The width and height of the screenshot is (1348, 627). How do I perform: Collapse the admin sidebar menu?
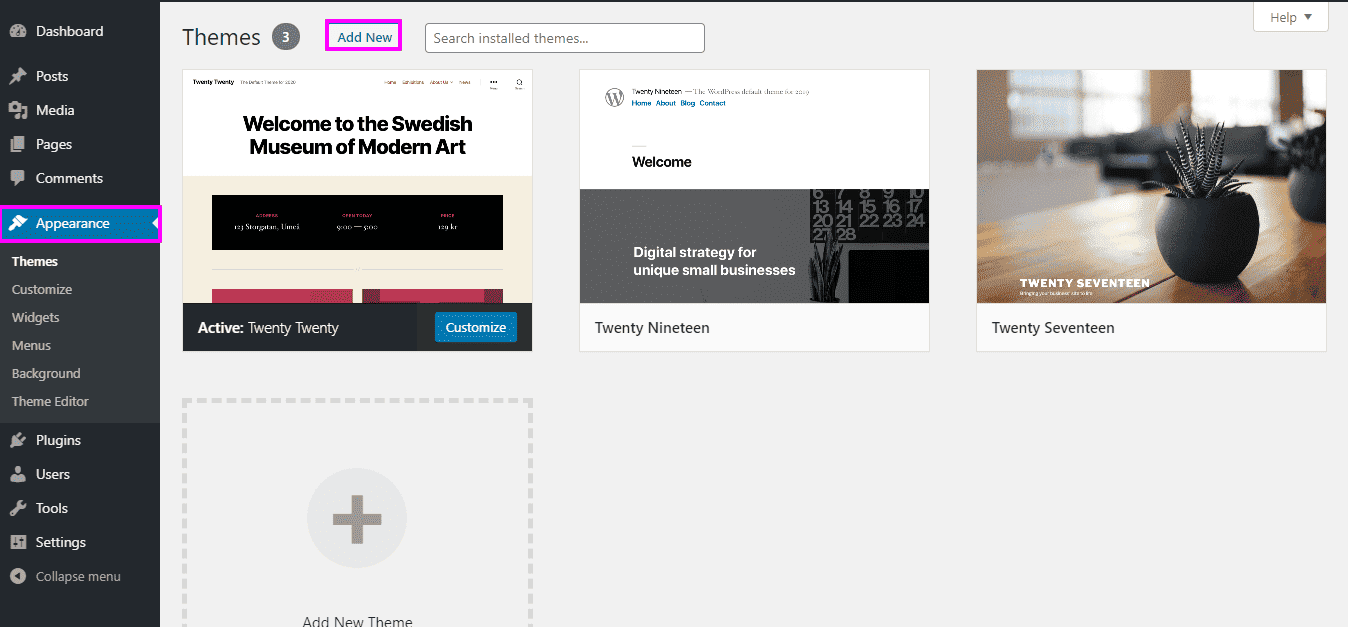[66, 576]
